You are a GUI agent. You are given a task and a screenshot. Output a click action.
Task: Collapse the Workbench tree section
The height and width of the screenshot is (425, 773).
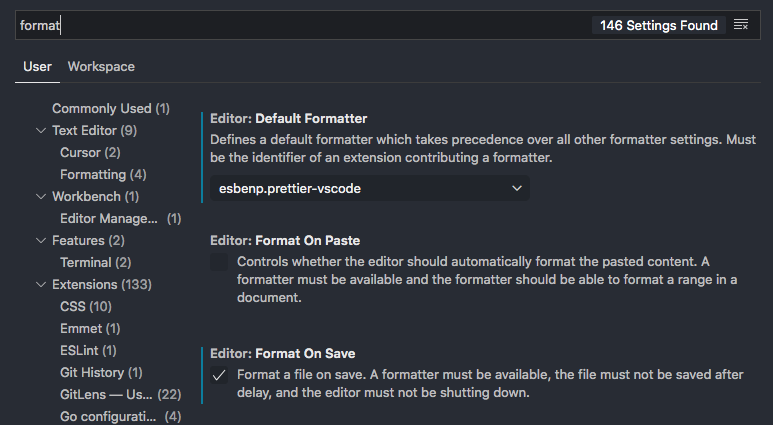click(41, 197)
